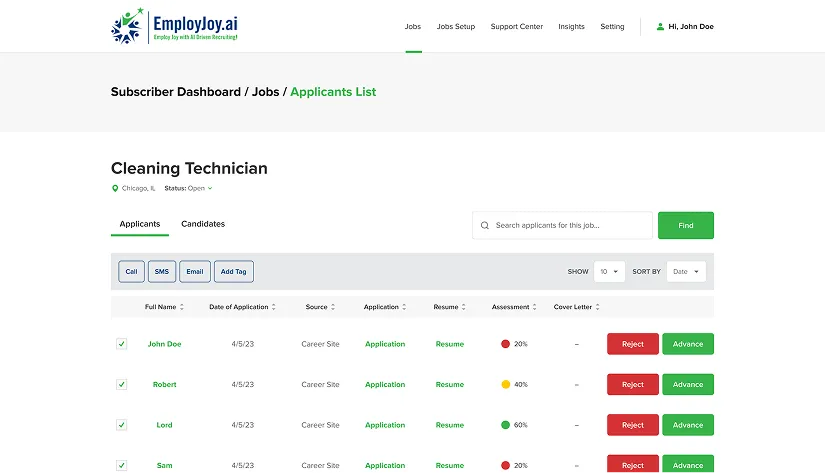Image resolution: width=825 pixels, height=473 pixels.
Task: Click the search magnifier icon
Action: click(485, 226)
